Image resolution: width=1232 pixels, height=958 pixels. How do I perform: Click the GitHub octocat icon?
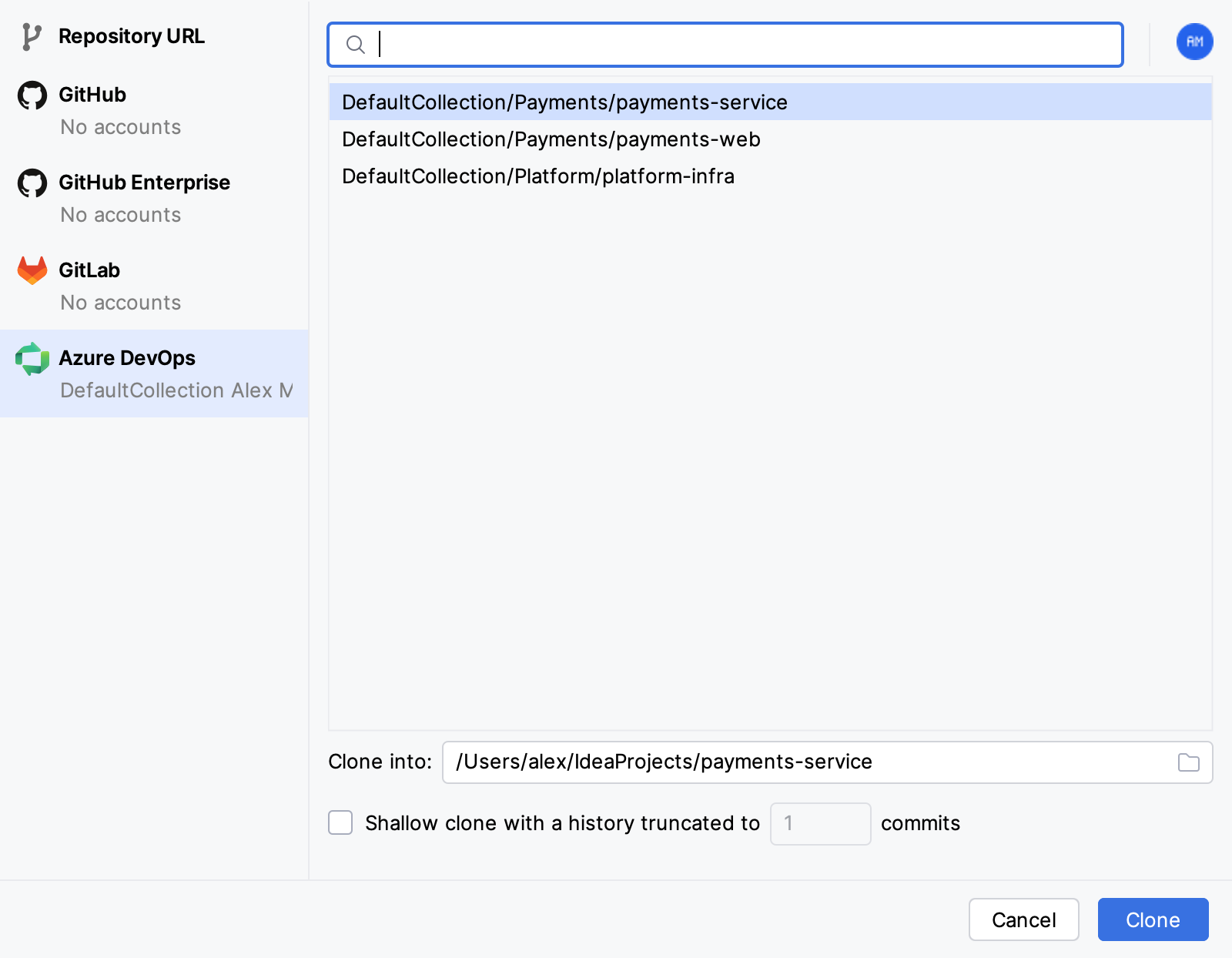pos(32,95)
